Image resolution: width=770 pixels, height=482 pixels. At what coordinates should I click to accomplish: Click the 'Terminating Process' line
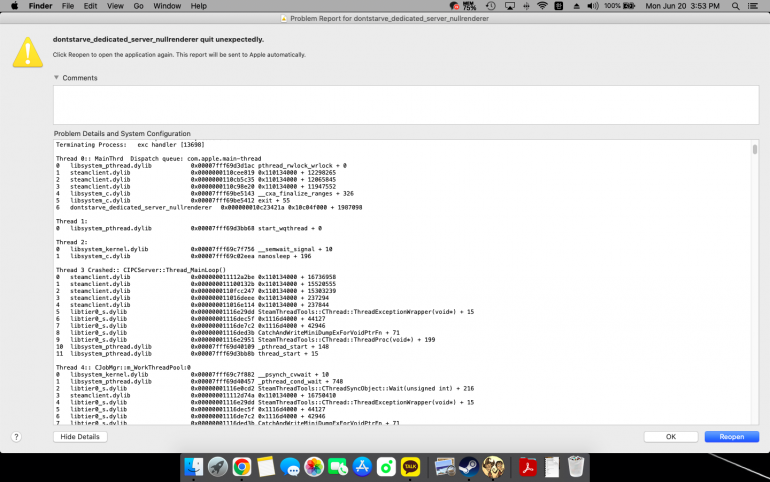(130, 144)
